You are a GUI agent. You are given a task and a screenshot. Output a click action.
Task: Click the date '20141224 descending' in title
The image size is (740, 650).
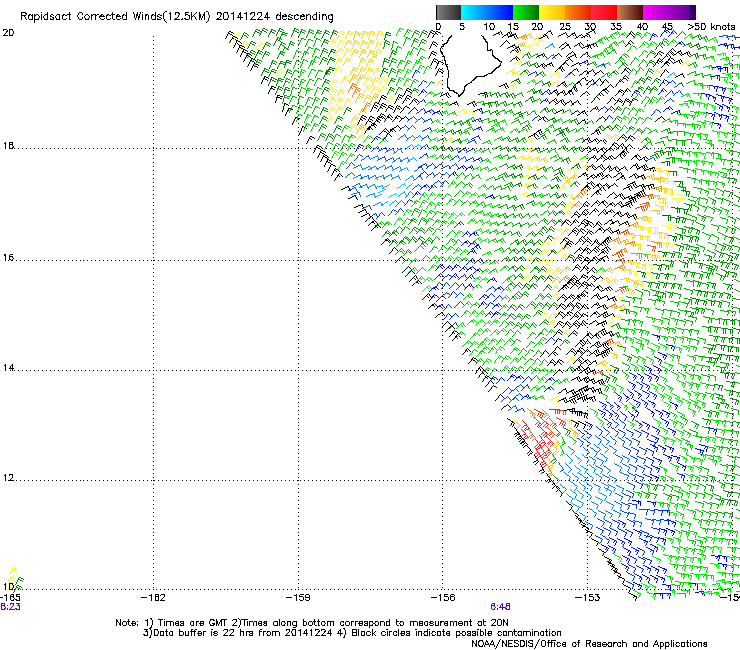[x=275, y=17]
